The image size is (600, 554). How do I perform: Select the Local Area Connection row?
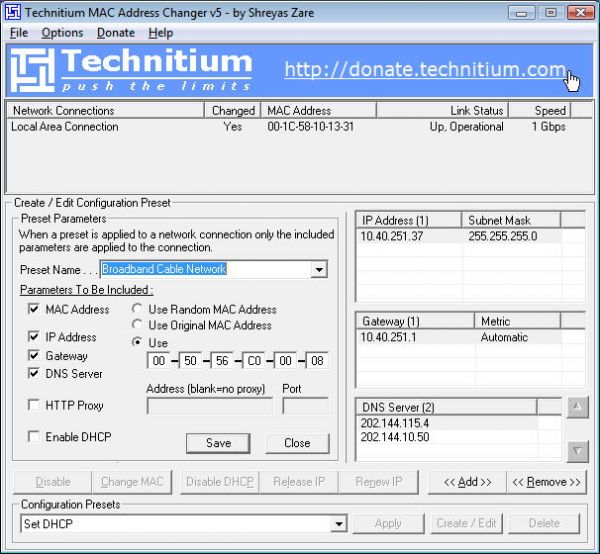(300, 127)
